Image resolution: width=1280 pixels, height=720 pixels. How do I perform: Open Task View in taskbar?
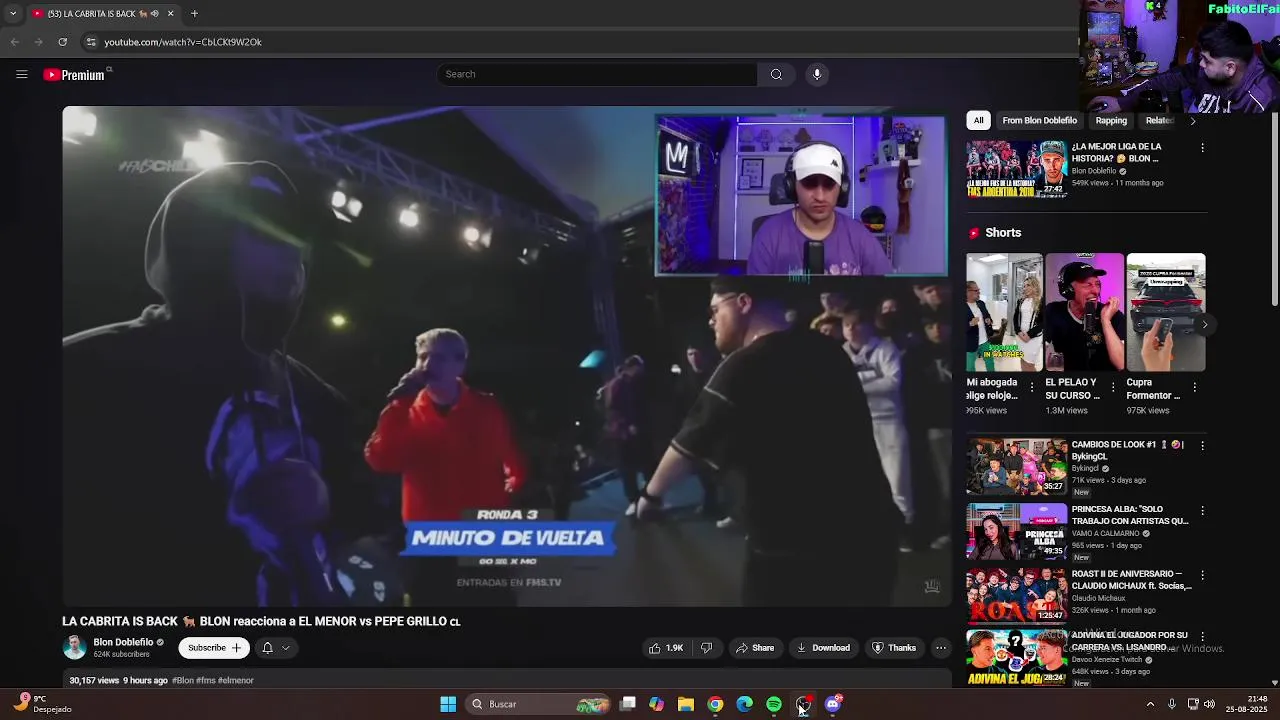coord(628,704)
